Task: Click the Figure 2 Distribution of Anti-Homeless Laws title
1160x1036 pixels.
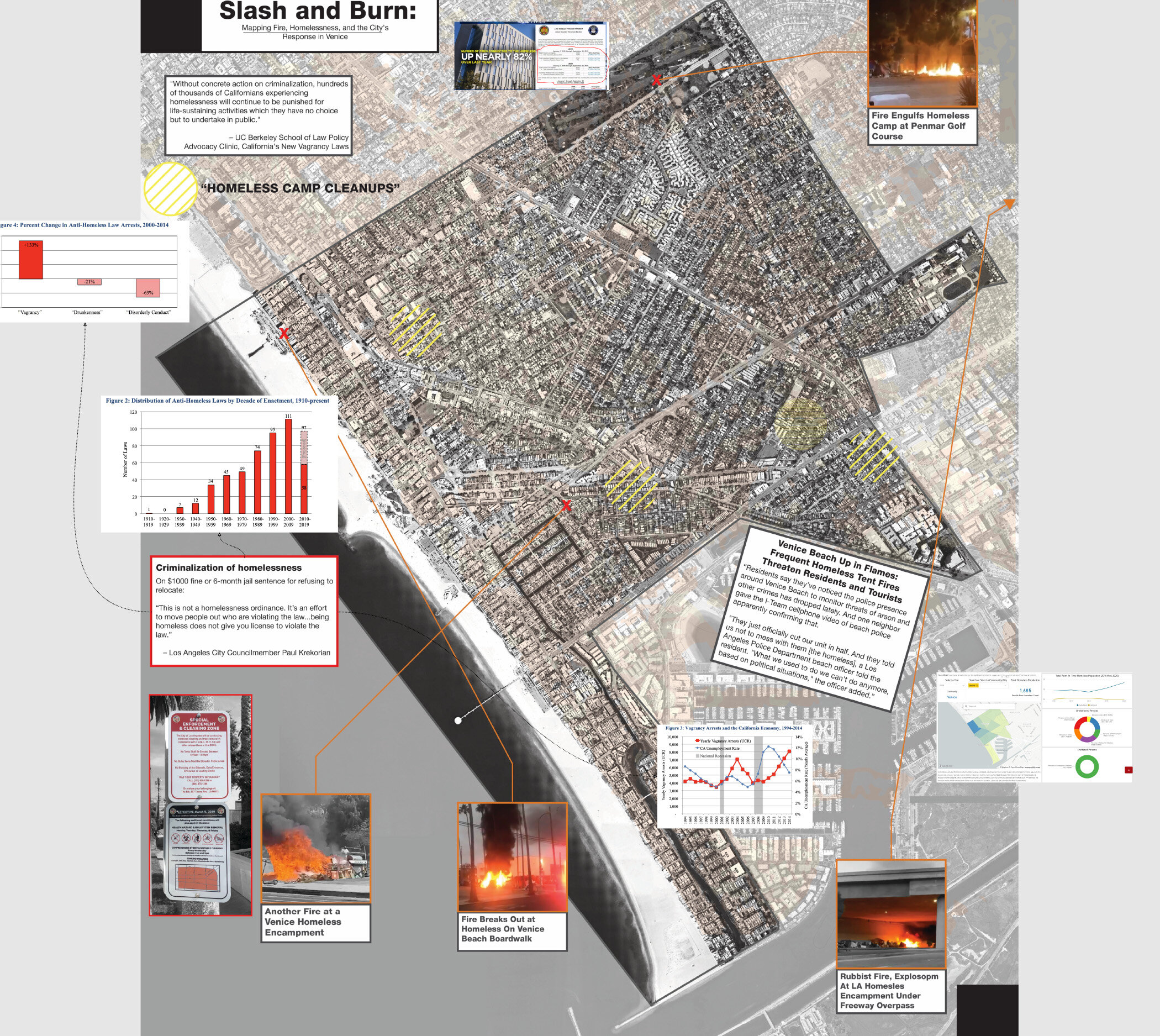Action: [218, 401]
